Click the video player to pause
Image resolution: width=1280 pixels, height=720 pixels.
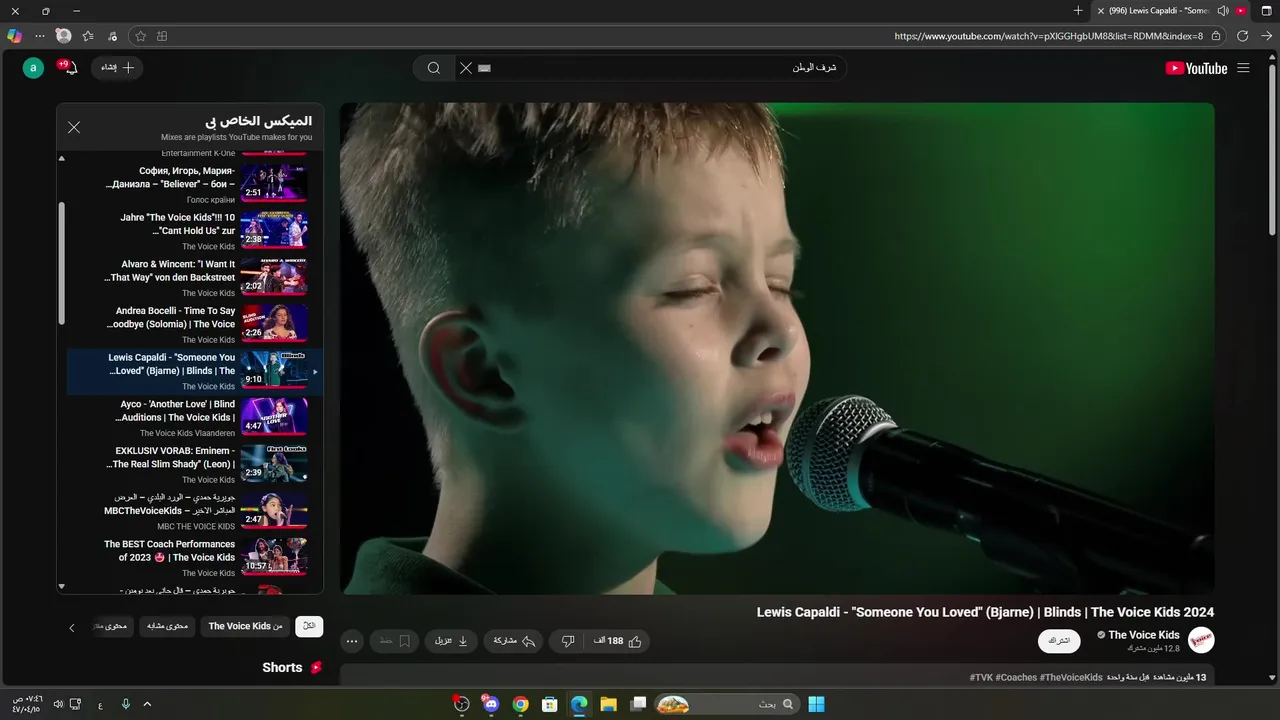point(777,349)
